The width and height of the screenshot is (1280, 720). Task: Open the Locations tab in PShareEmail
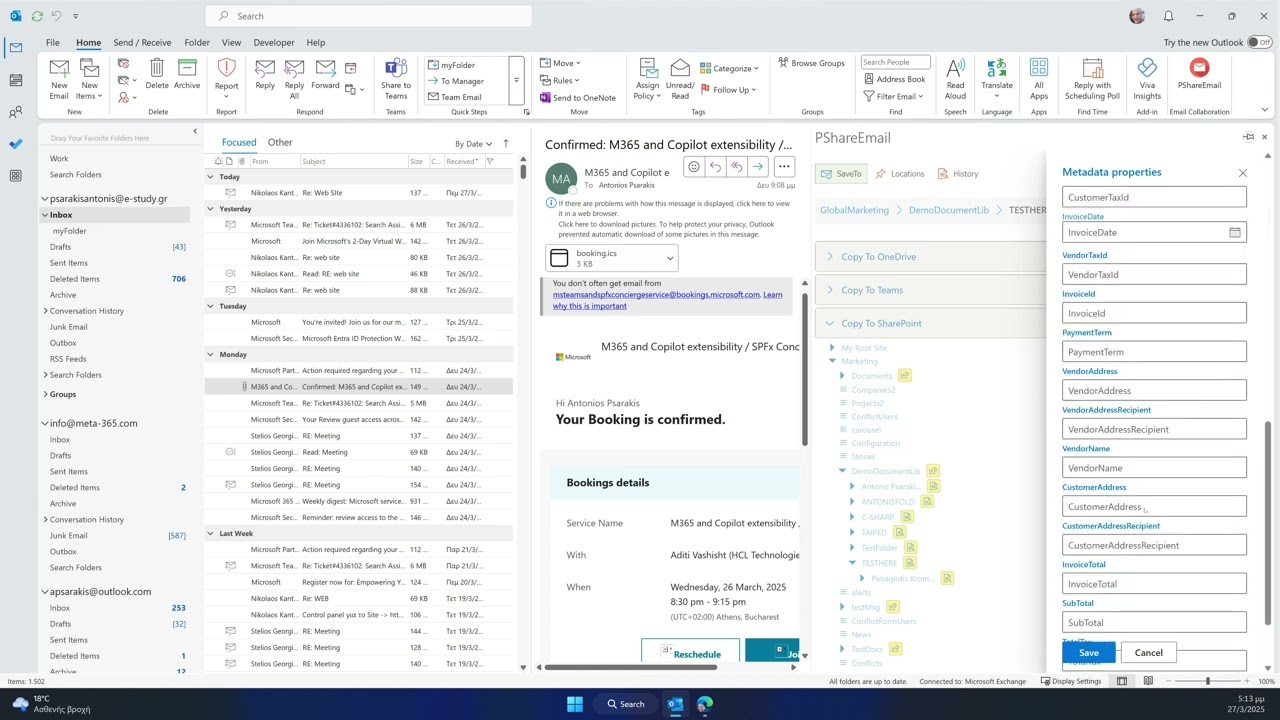pos(900,174)
